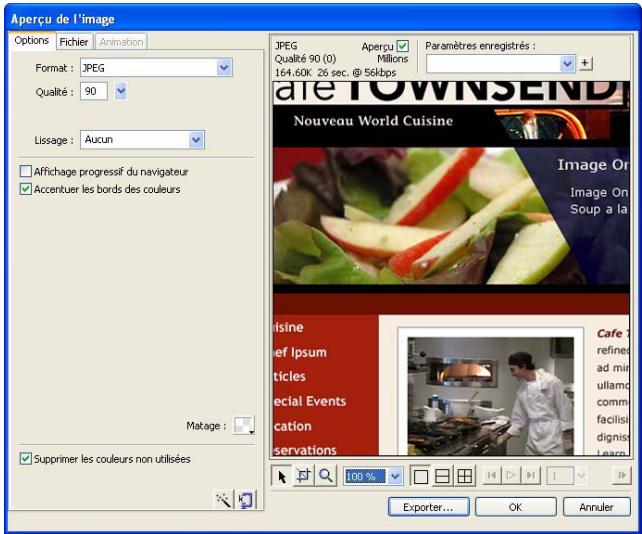Switch to the Options tab
This screenshot has width=642, height=534.
pyautogui.click(x=32, y=41)
